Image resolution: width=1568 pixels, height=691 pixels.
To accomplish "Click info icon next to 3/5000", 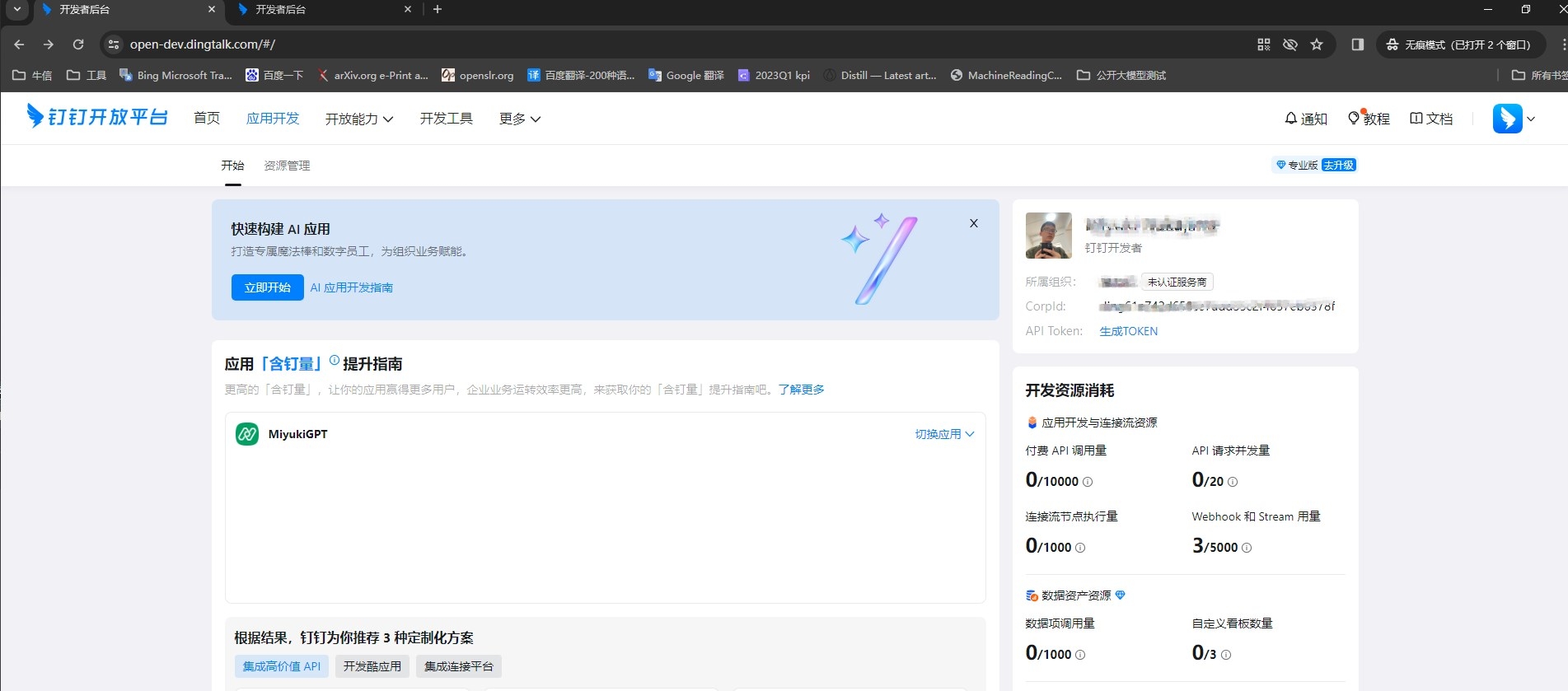I will [1247, 548].
